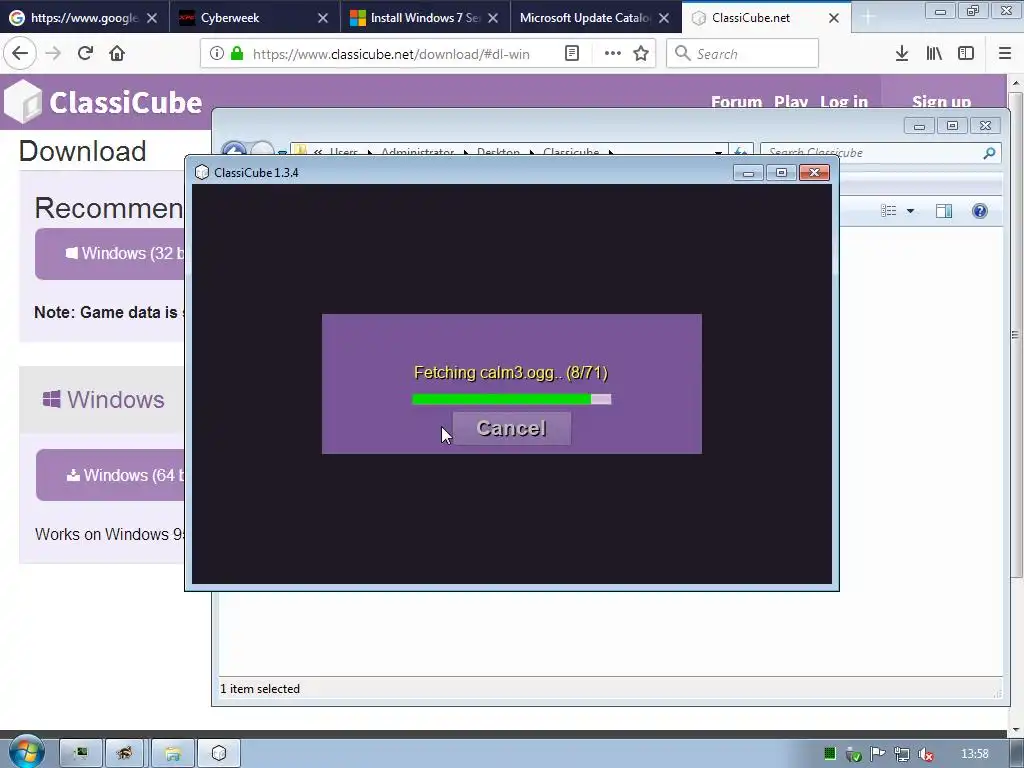Change Explorer view icon
Image resolution: width=1024 pixels, height=768 pixels.
(888, 211)
